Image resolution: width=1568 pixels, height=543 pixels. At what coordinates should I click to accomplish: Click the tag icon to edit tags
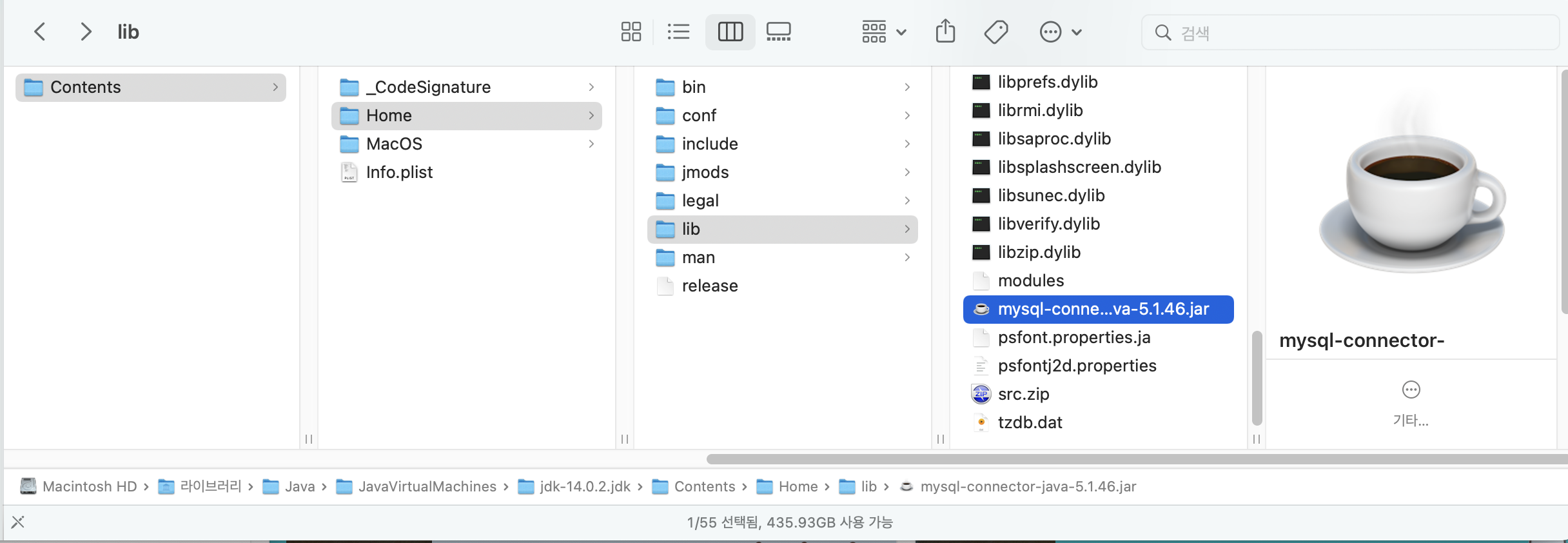tap(996, 32)
